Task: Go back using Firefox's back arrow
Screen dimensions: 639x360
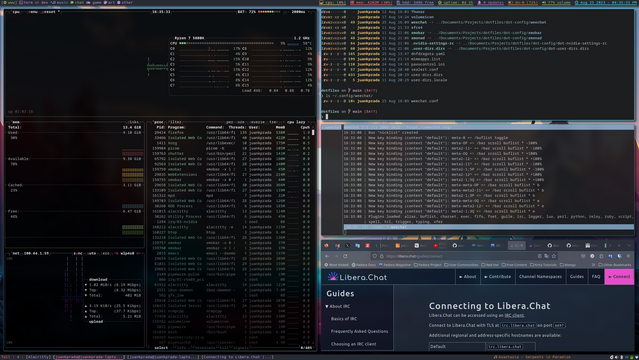Action: coord(327,256)
